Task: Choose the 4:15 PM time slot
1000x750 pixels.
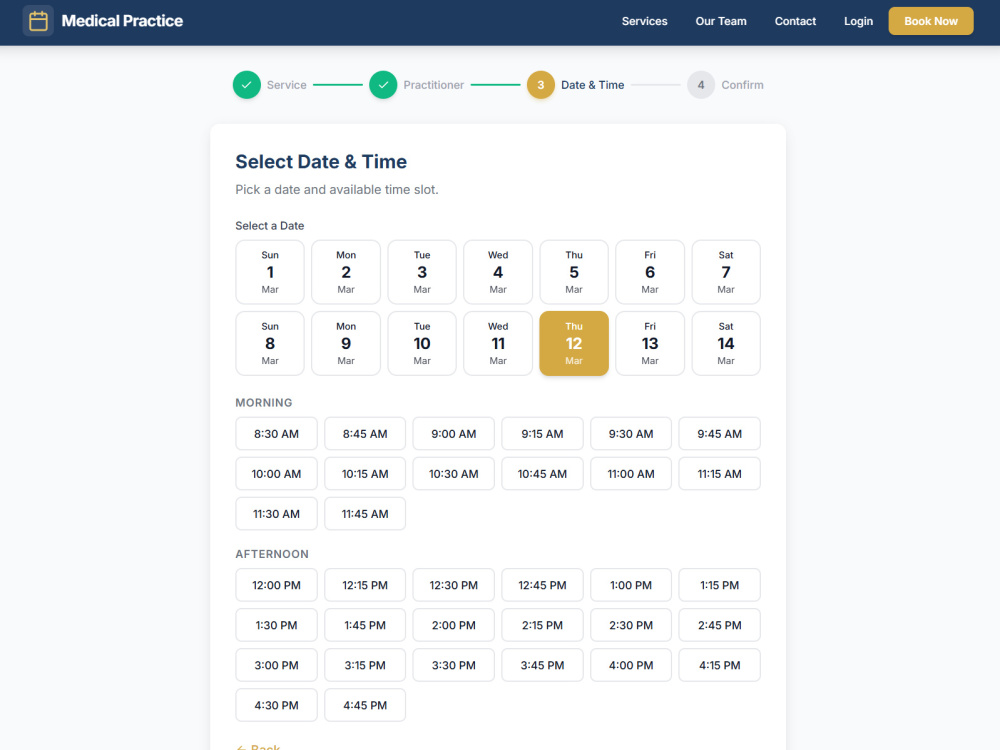Action: point(719,666)
